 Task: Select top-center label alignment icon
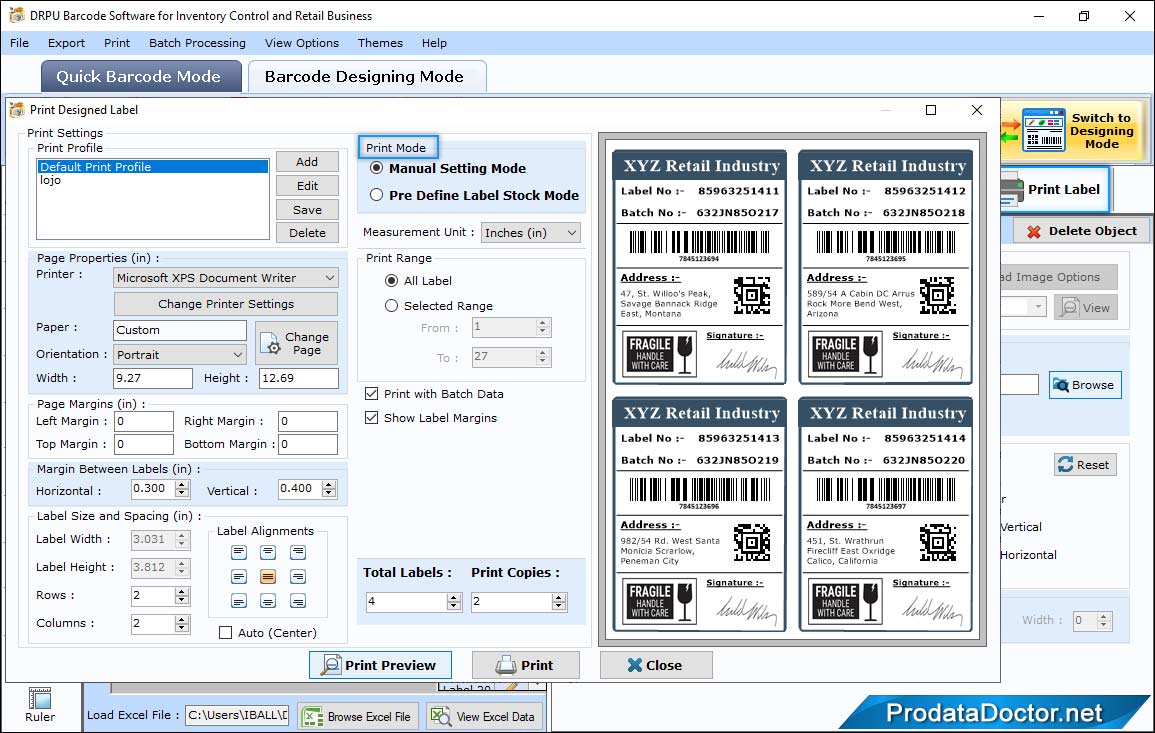pos(268,552)
